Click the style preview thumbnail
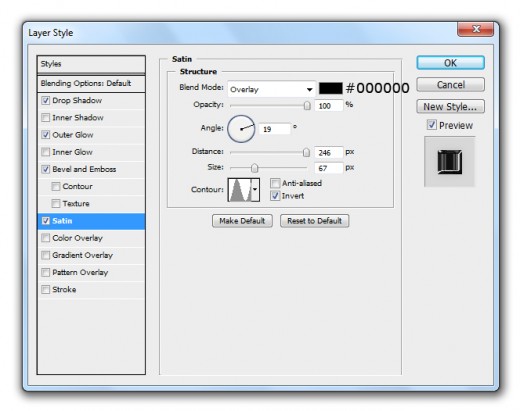520x411 pixels. tap(450, 162)
